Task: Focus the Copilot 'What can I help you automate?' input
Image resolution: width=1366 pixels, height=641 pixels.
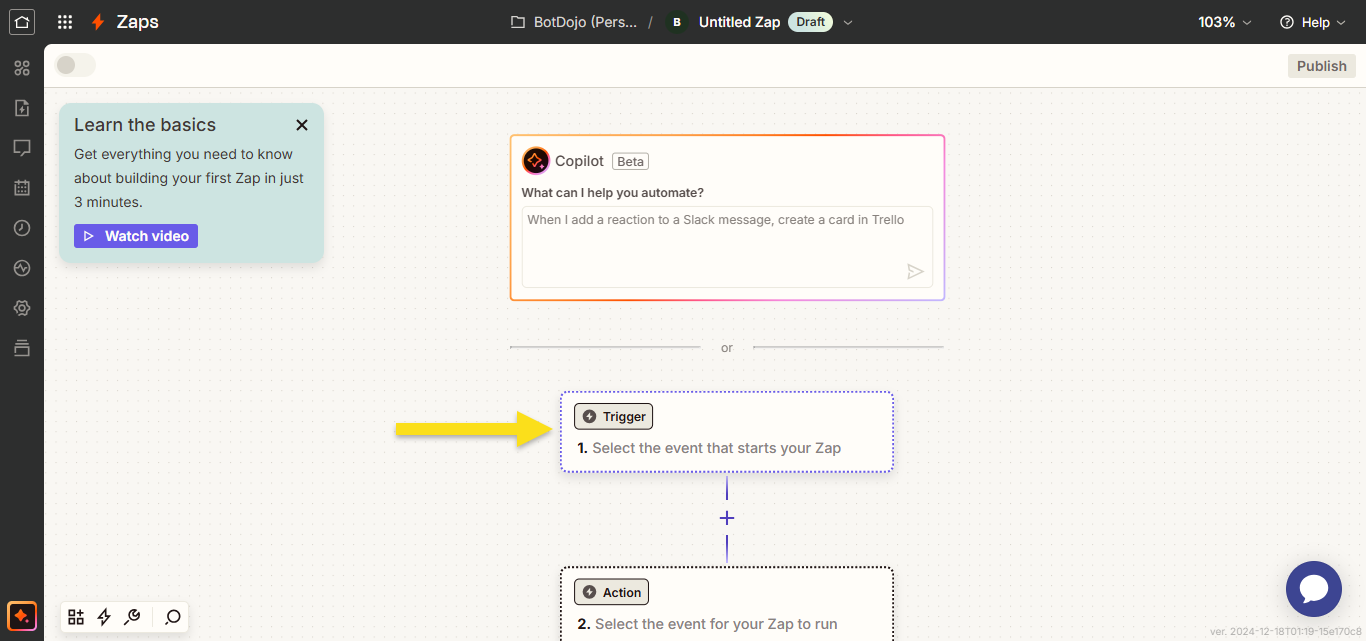Action: tap(727, 247)
